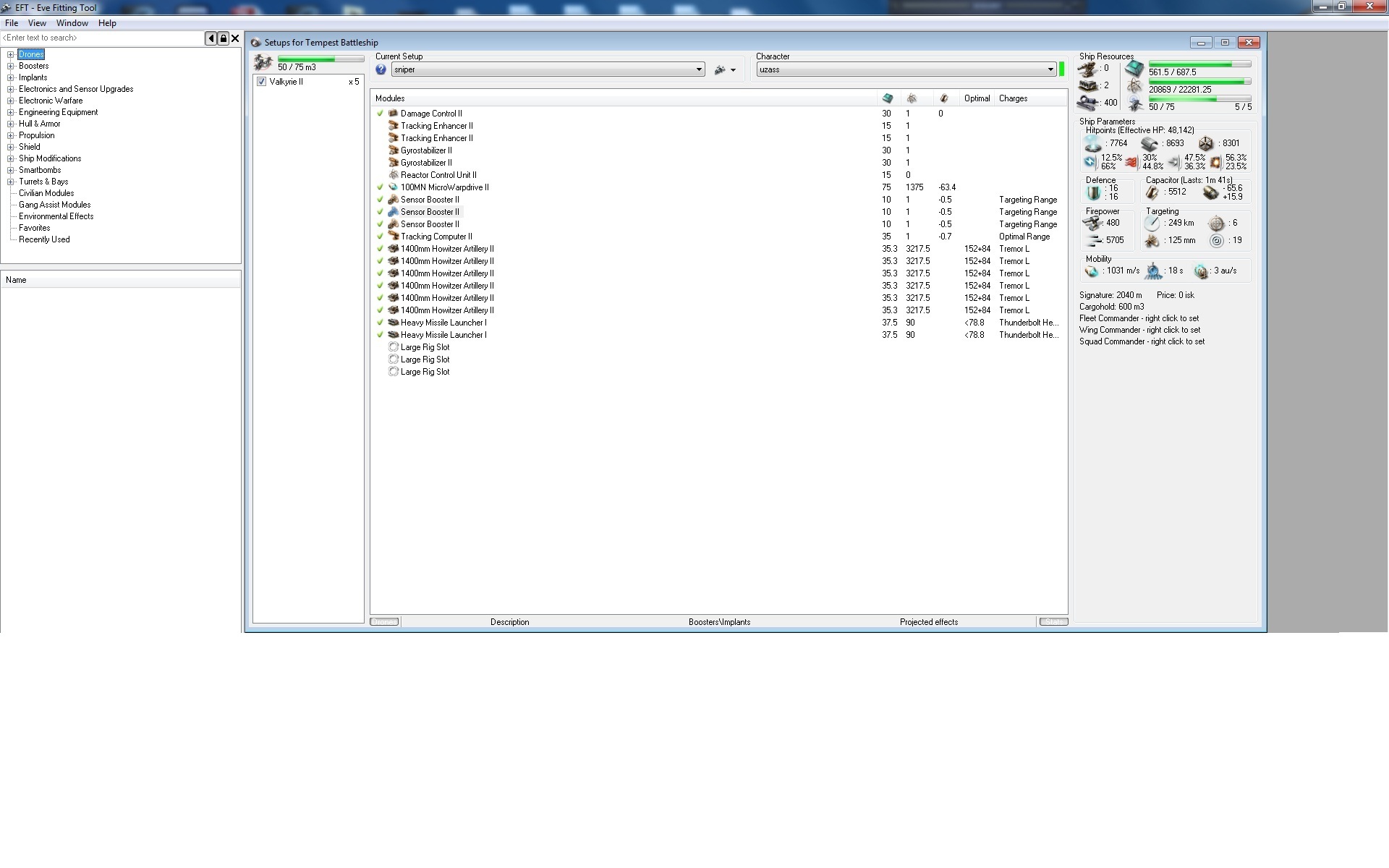Toggle the 100MN MicroWarpdrive II active checkmark
The width and height of the screenshot is (1389, 868).
380,187
